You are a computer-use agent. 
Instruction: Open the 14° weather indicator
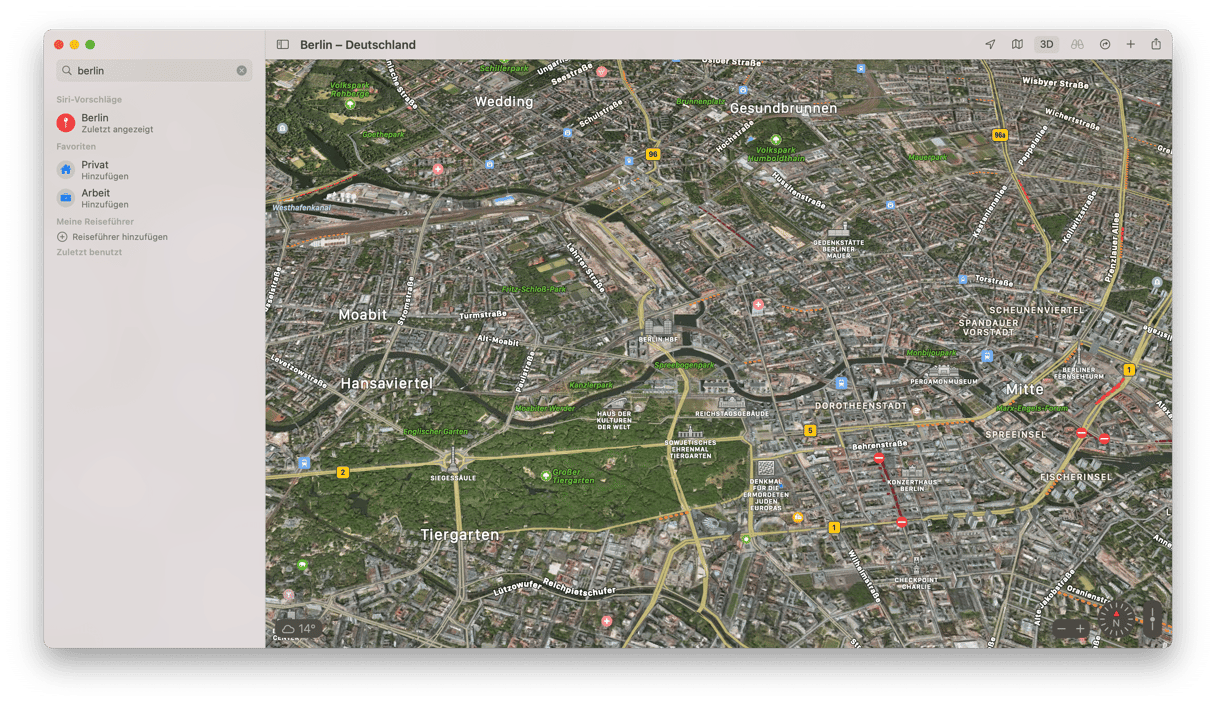point(299,629)
